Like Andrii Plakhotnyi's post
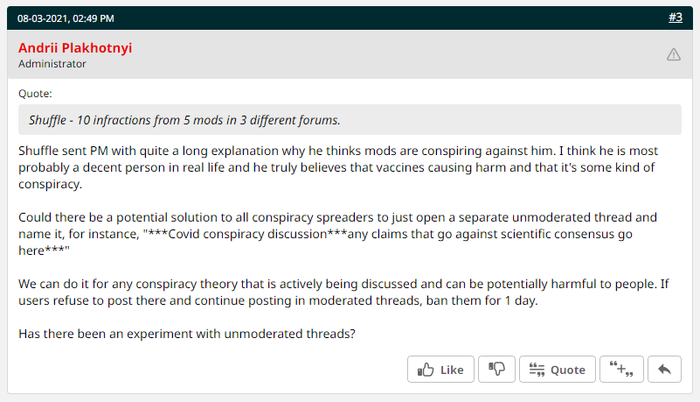 pyautogui.click(x=441, y=369)
